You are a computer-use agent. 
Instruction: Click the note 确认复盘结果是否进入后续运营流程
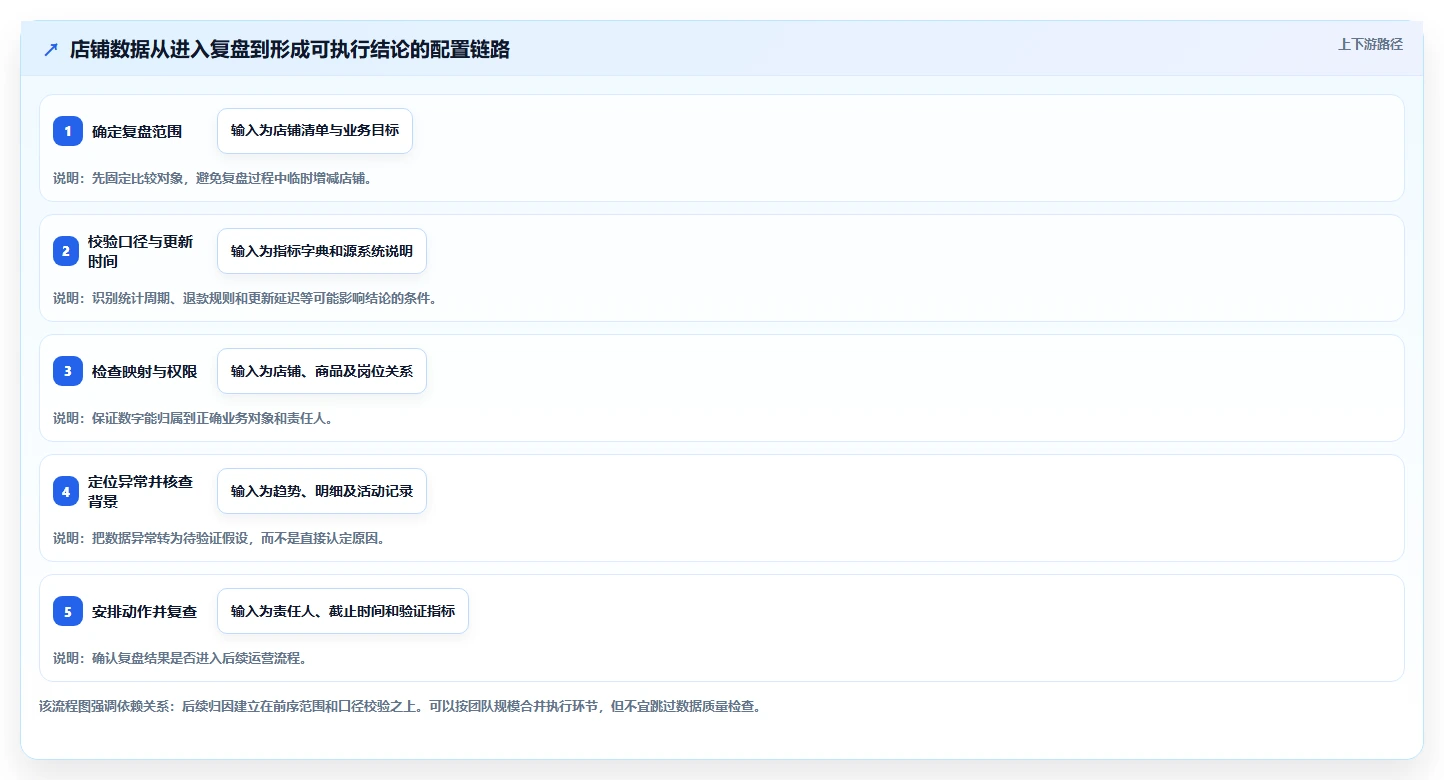tap(180, 658)
